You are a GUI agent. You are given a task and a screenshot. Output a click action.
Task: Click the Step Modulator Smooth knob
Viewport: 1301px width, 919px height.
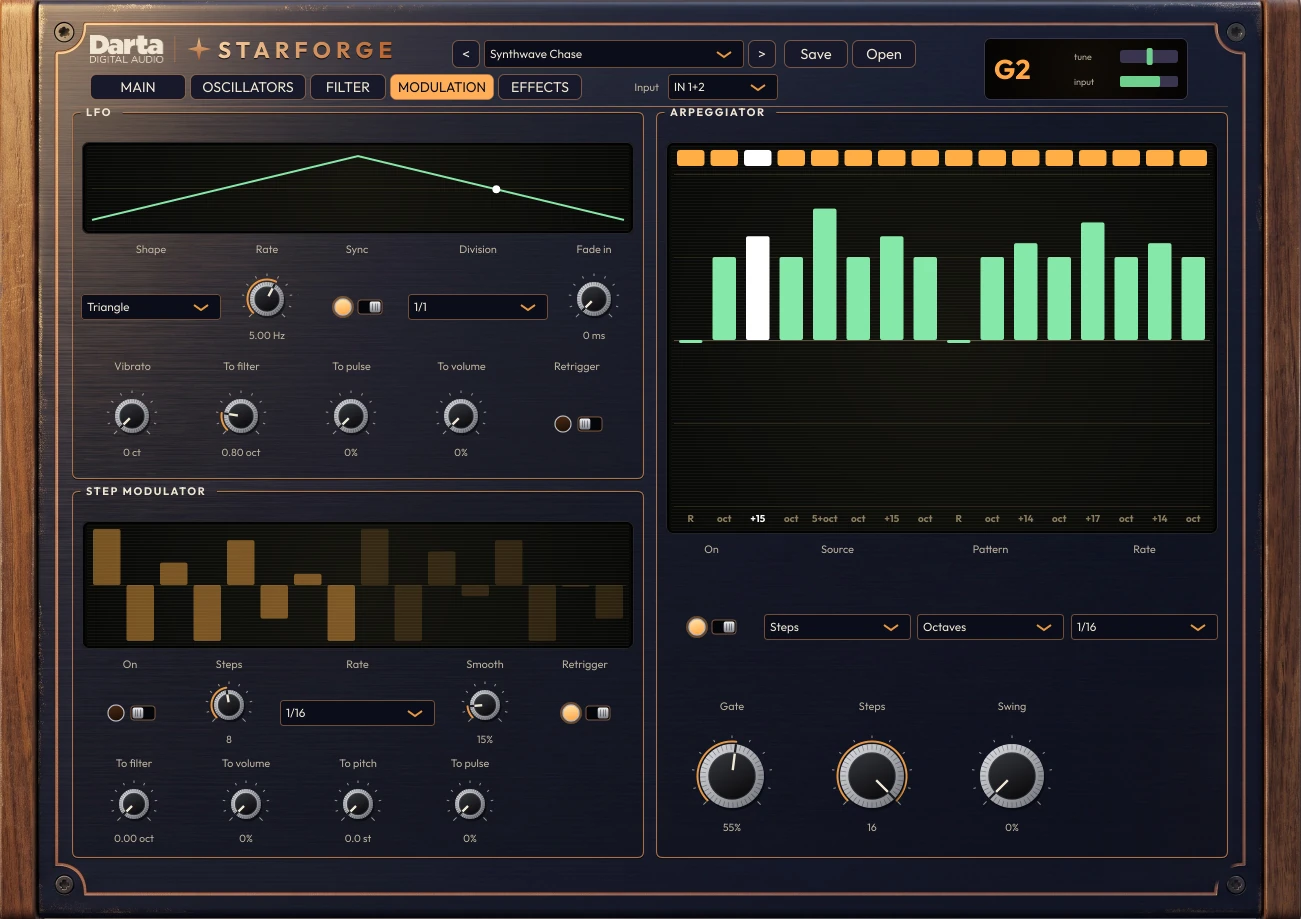point(485,705)
